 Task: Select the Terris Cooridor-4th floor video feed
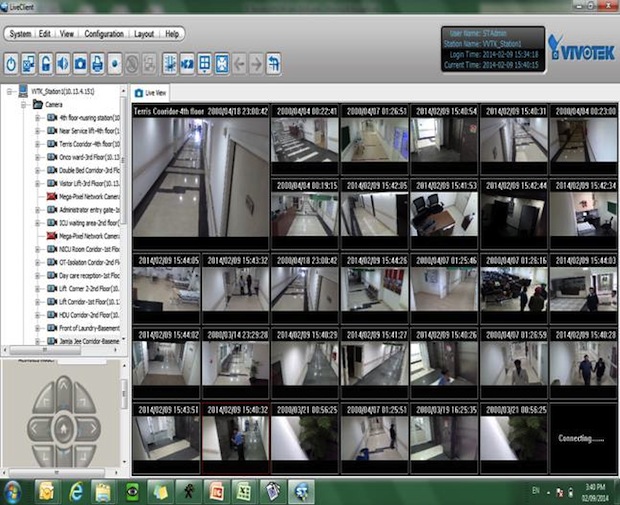click(x=200, y=176)
